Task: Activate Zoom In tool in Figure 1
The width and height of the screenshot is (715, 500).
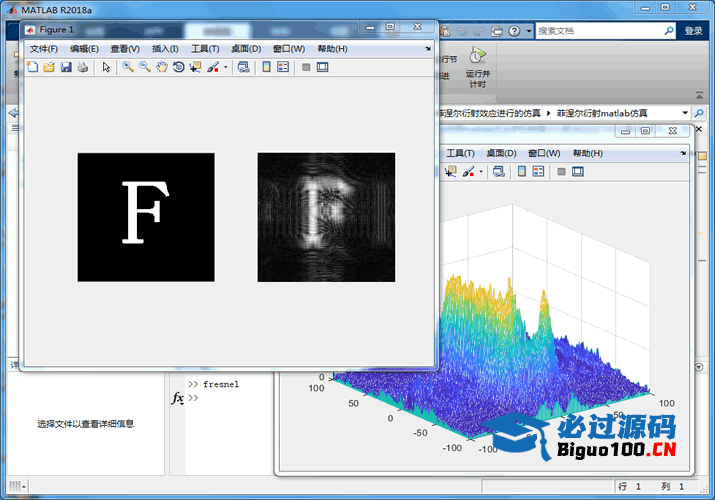Action: pyautogui.click(x=128, y=67)
